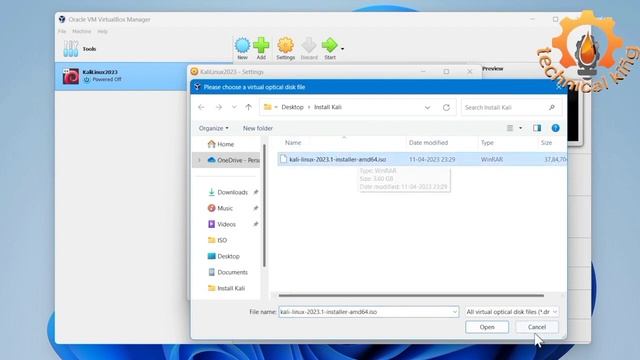Open Documents in navigation pane

pyautogui.click(x=228, y=272)
